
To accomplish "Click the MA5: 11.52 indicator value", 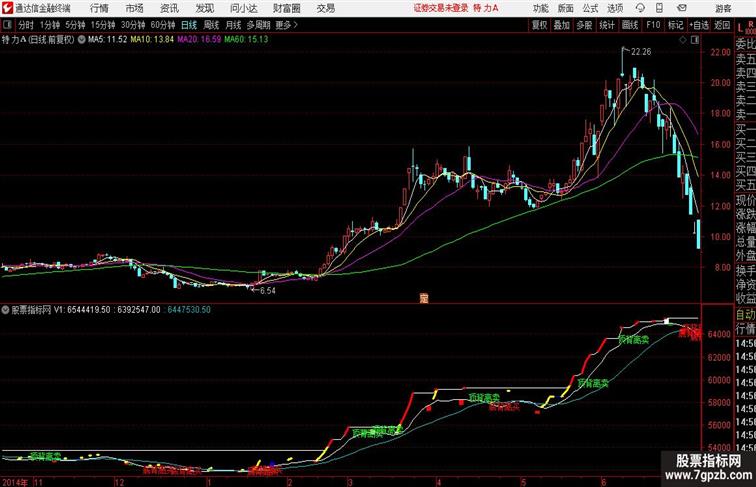I will click(107, 40).
